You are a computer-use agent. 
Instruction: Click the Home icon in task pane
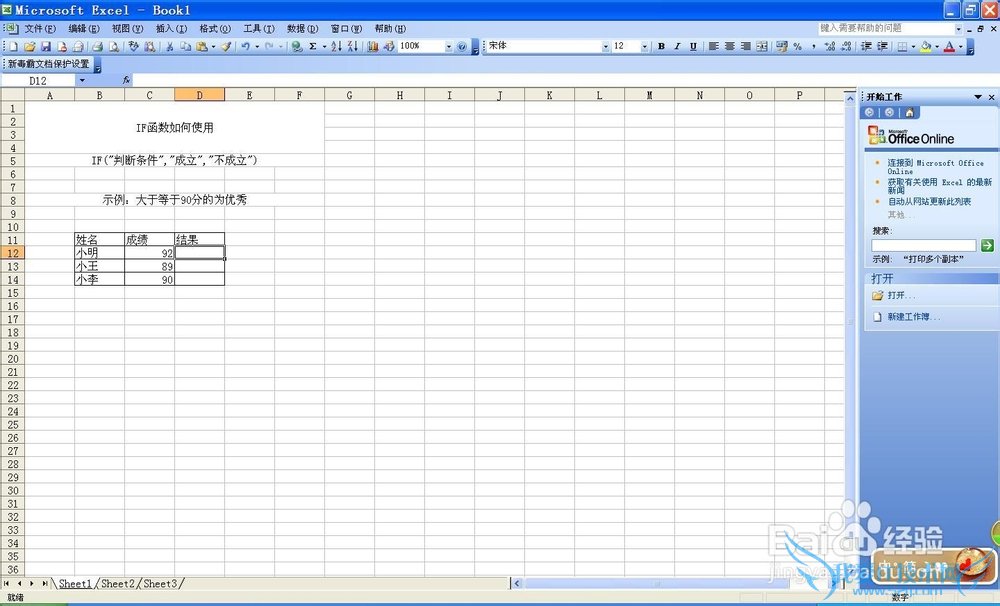[909, 113]
